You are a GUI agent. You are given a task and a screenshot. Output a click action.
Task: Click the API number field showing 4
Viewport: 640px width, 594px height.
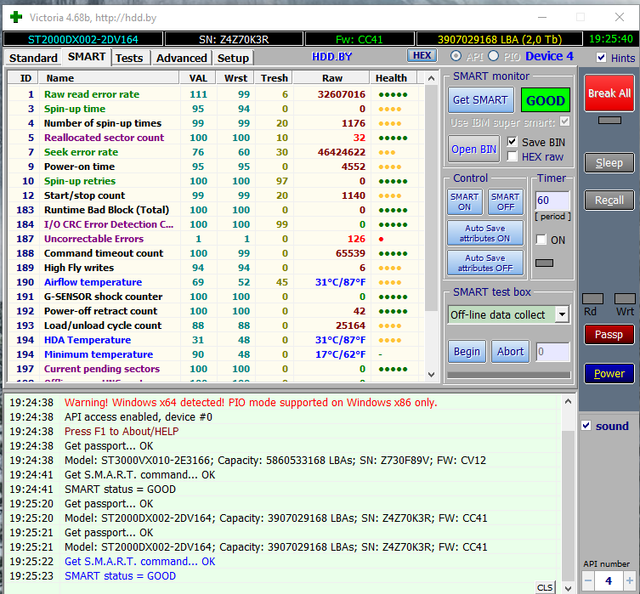click(609, 581)
